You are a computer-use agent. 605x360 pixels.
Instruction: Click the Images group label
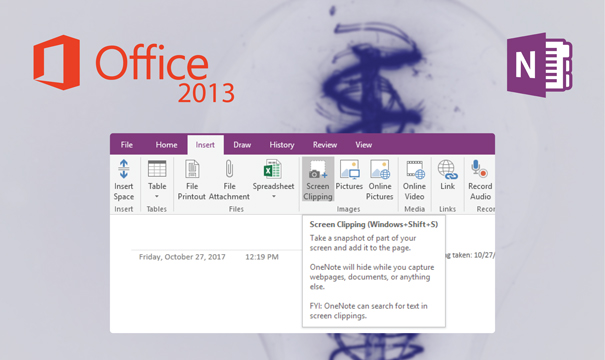point(348,209)
